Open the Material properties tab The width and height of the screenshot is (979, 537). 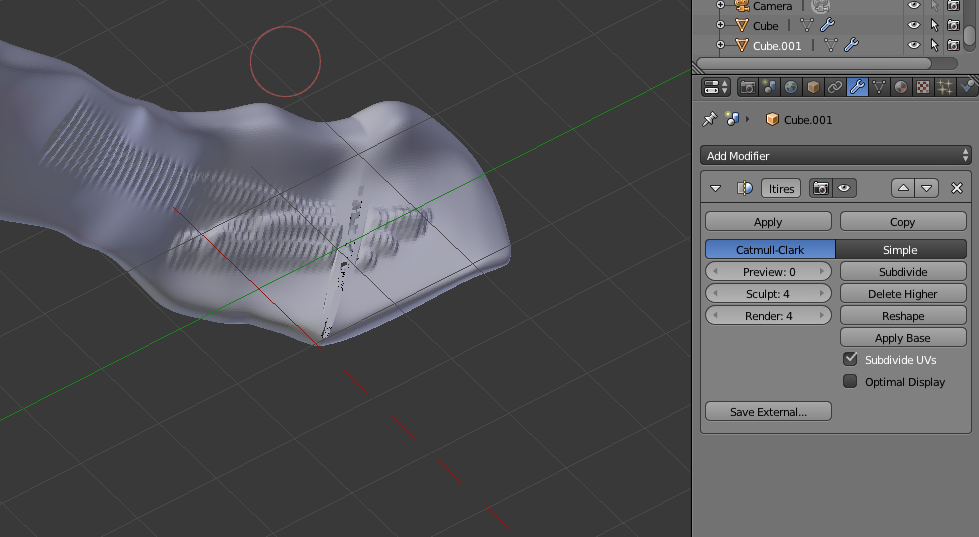click(x=901, y=87)
